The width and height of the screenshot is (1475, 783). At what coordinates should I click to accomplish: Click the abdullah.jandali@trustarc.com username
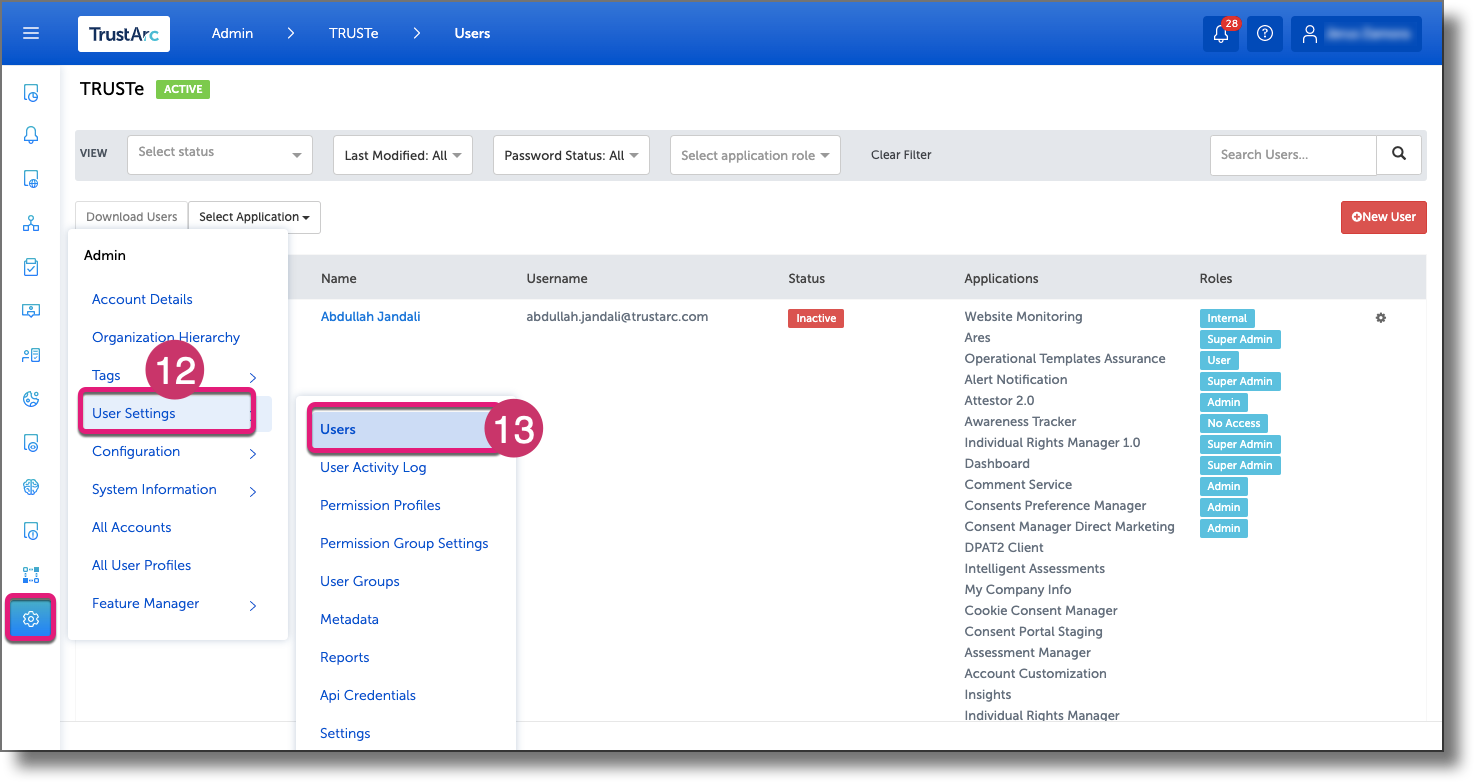617,316
